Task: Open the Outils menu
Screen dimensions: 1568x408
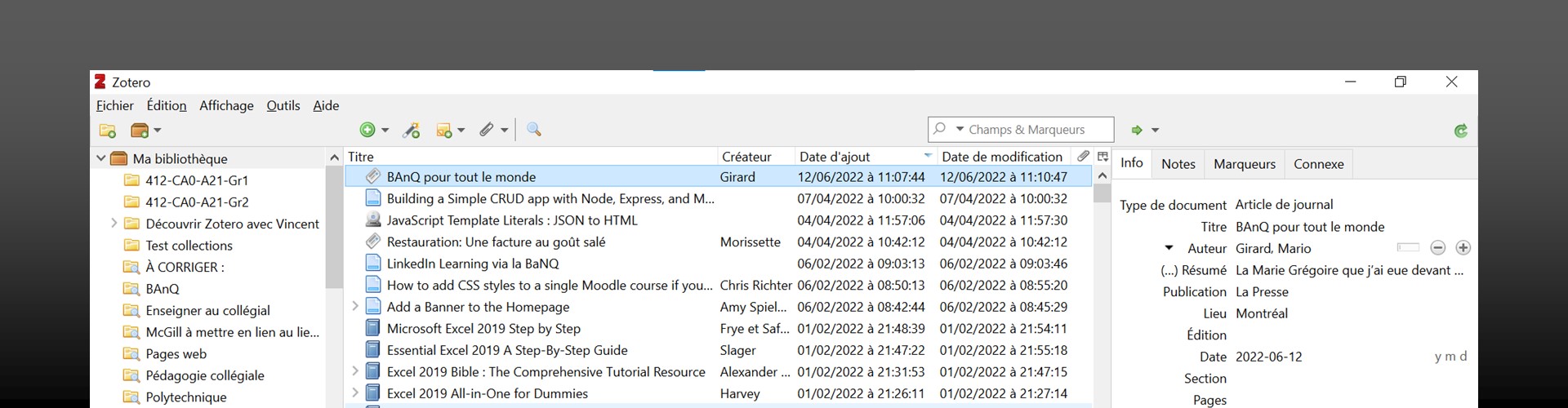Action: [x=283, y=106]
